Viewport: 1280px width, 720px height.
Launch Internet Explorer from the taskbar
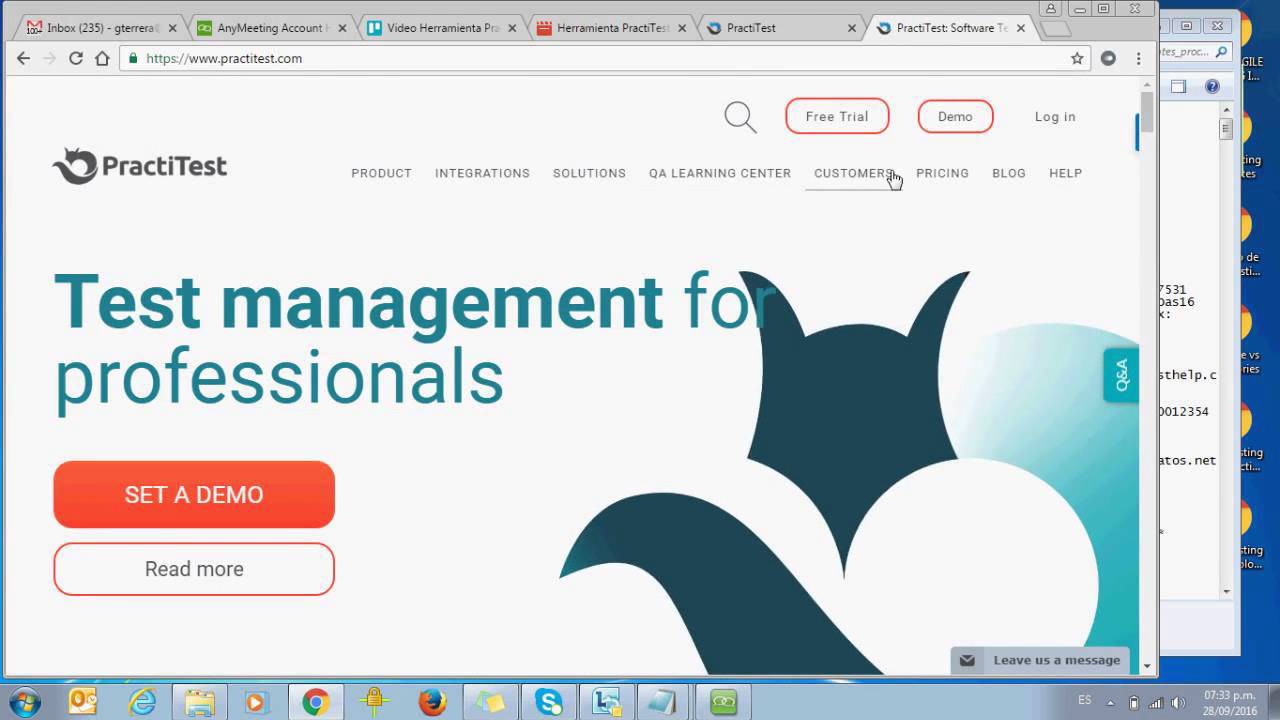tap(142, 702)
